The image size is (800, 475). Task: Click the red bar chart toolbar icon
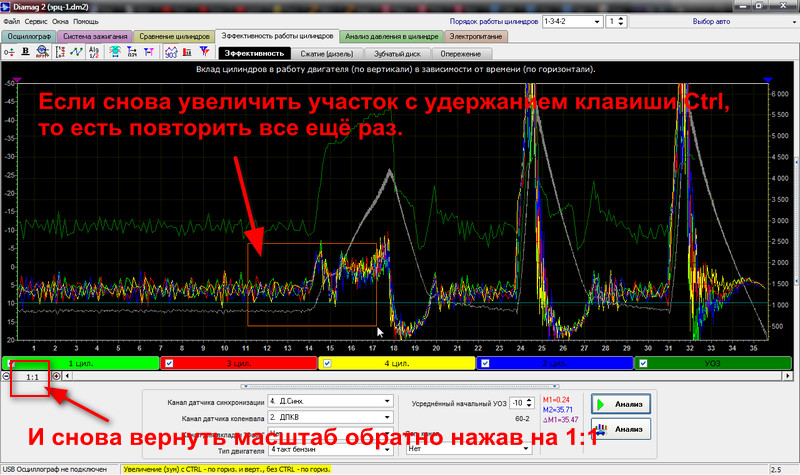point(187,52)
